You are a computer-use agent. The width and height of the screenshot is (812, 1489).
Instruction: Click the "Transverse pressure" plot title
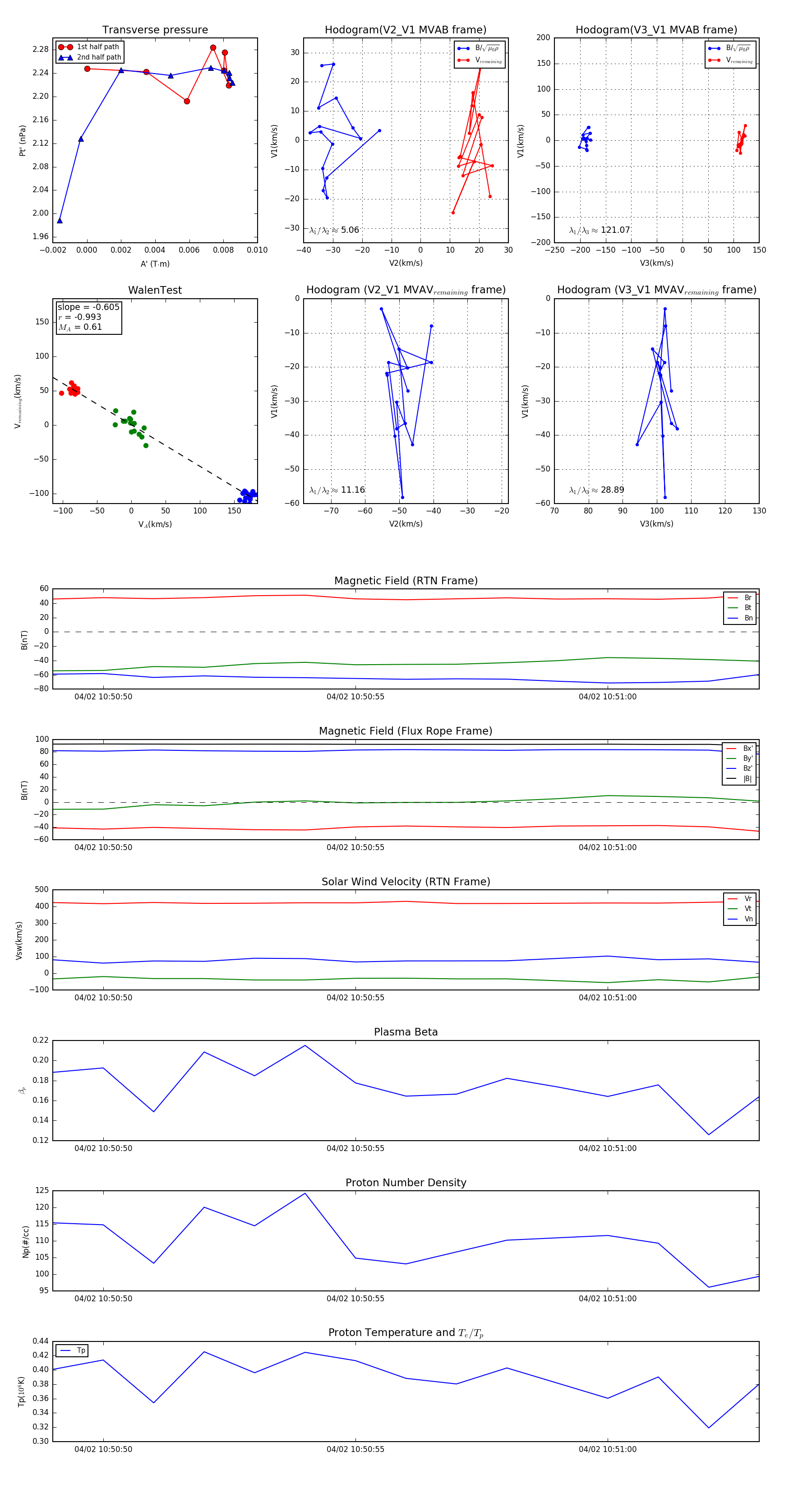(155, 30)
